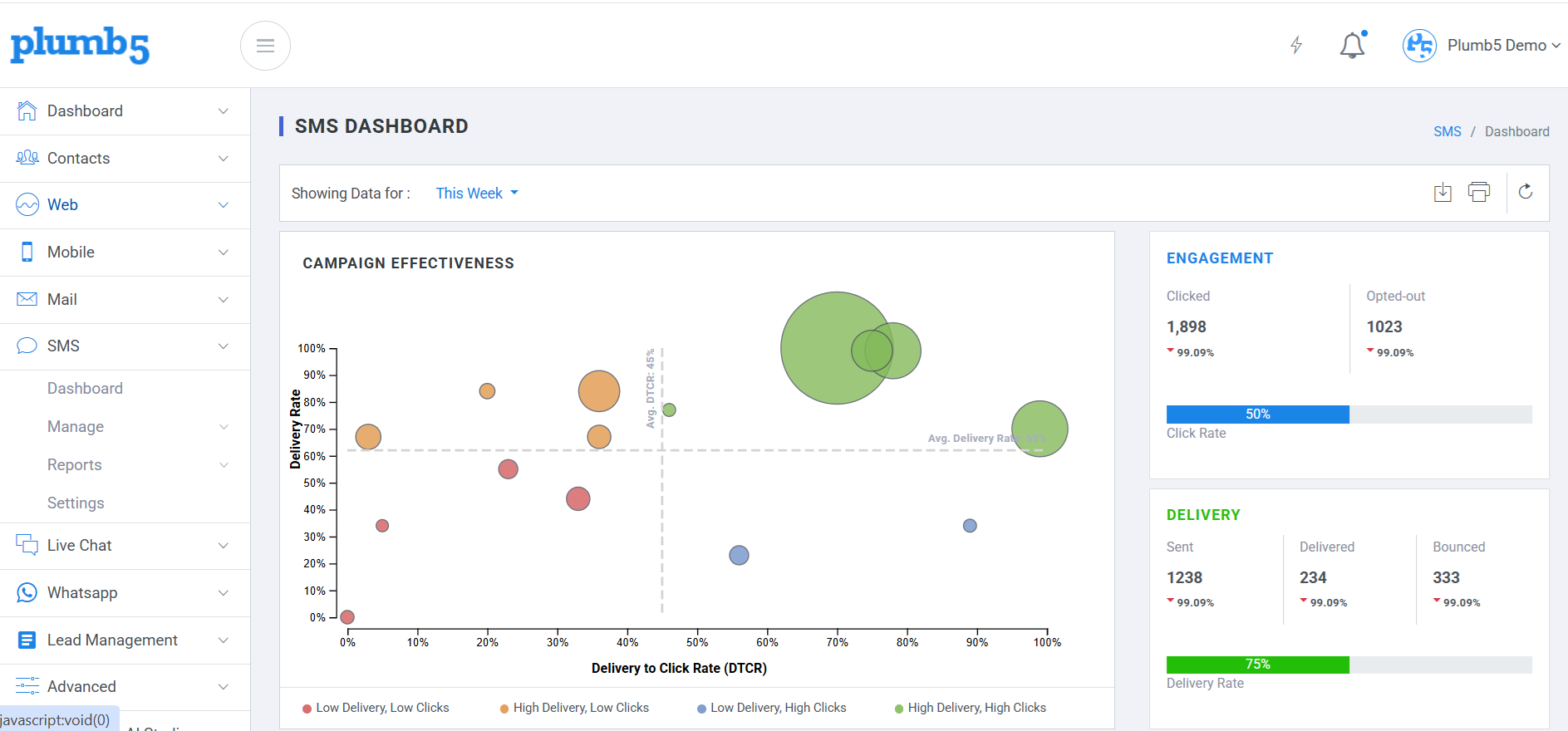
Task: Click the Mail envelope icon
Action: coord(27,299)
